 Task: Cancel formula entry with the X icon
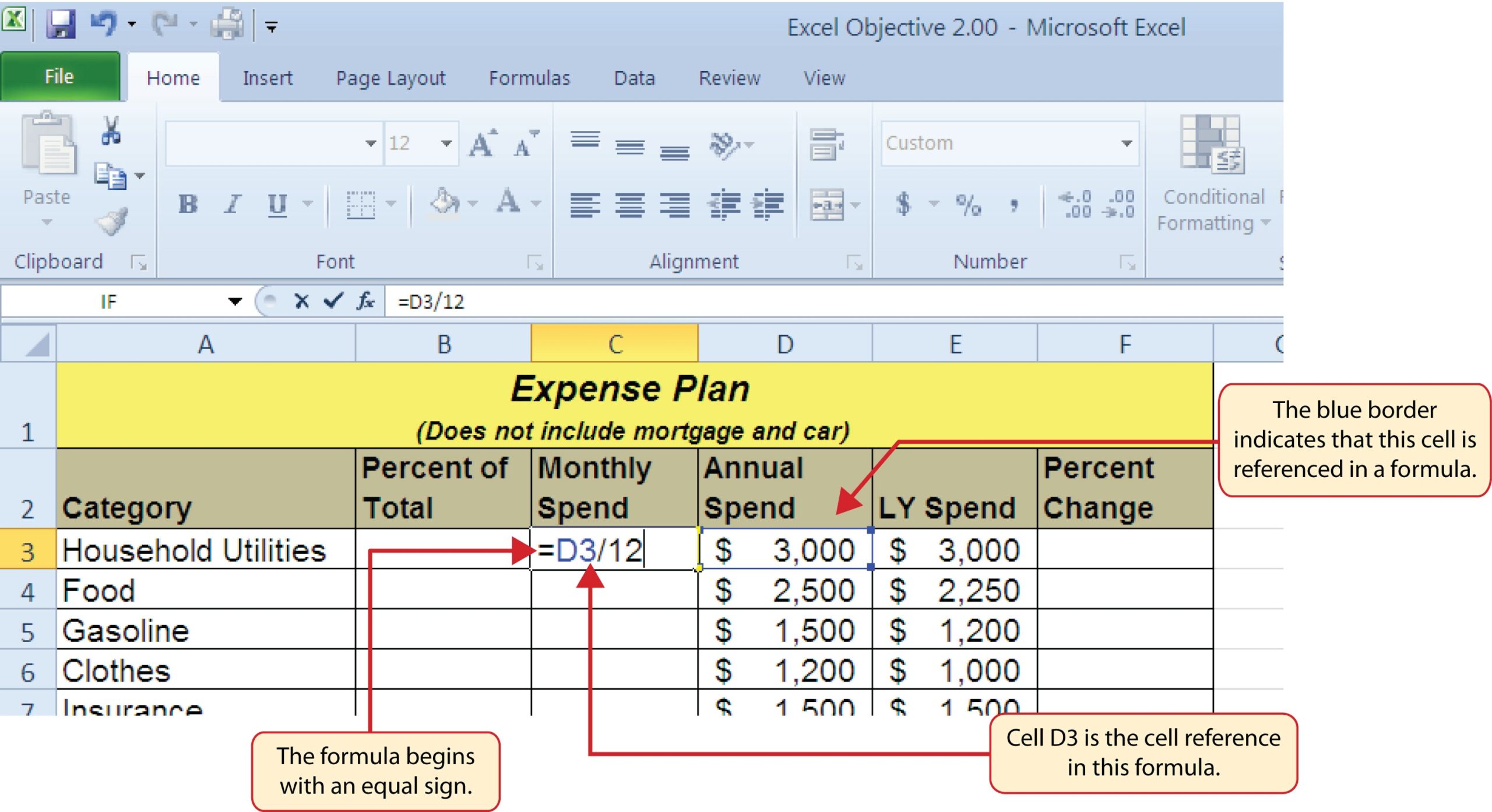click(x=301, y=301)
